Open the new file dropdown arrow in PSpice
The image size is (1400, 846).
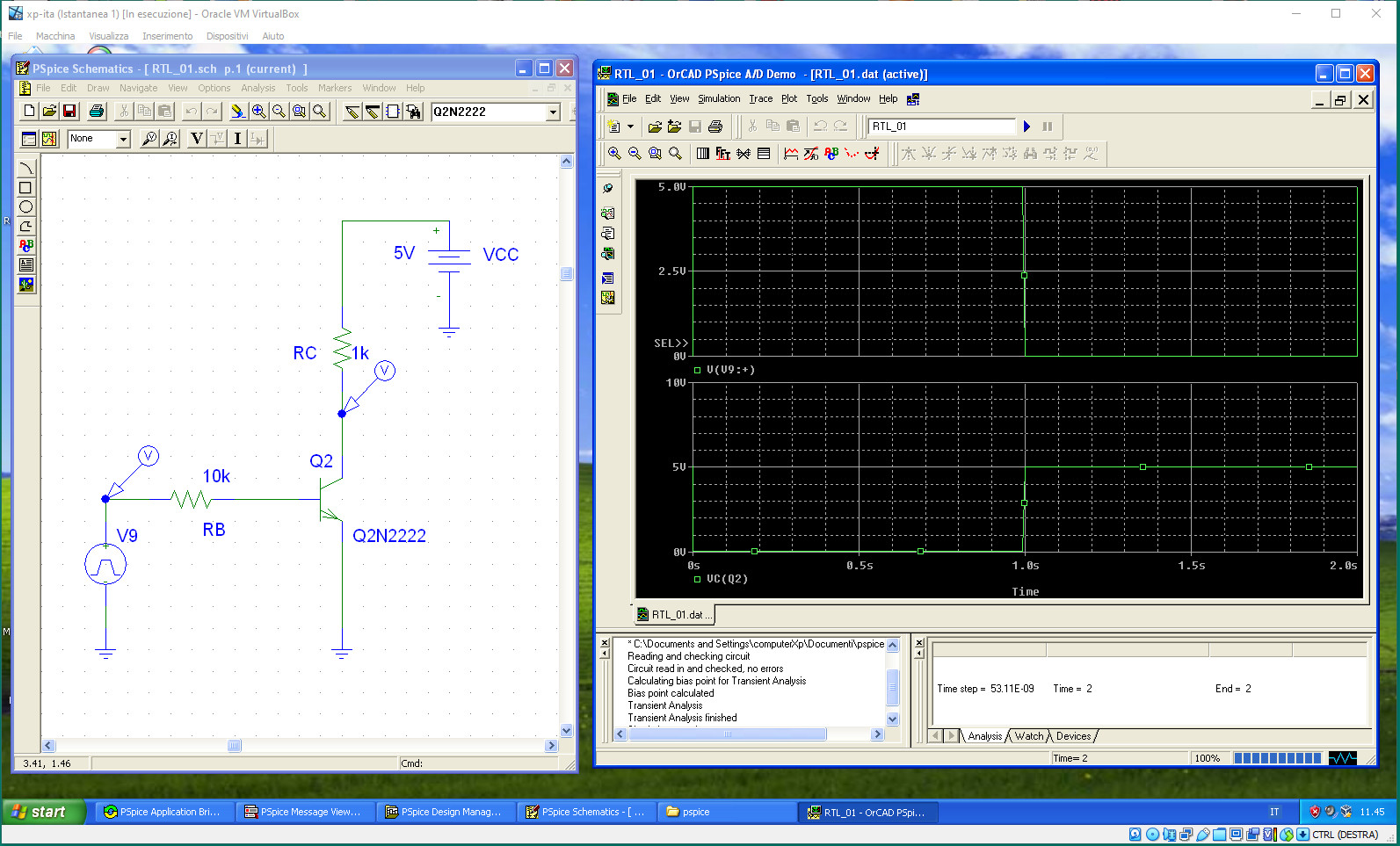coord(630,127)
